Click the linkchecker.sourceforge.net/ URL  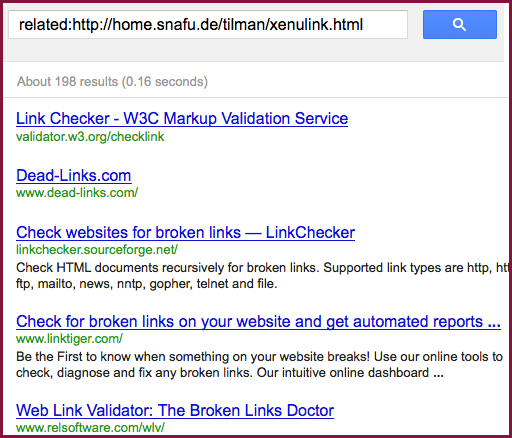[x=97, y=249]
